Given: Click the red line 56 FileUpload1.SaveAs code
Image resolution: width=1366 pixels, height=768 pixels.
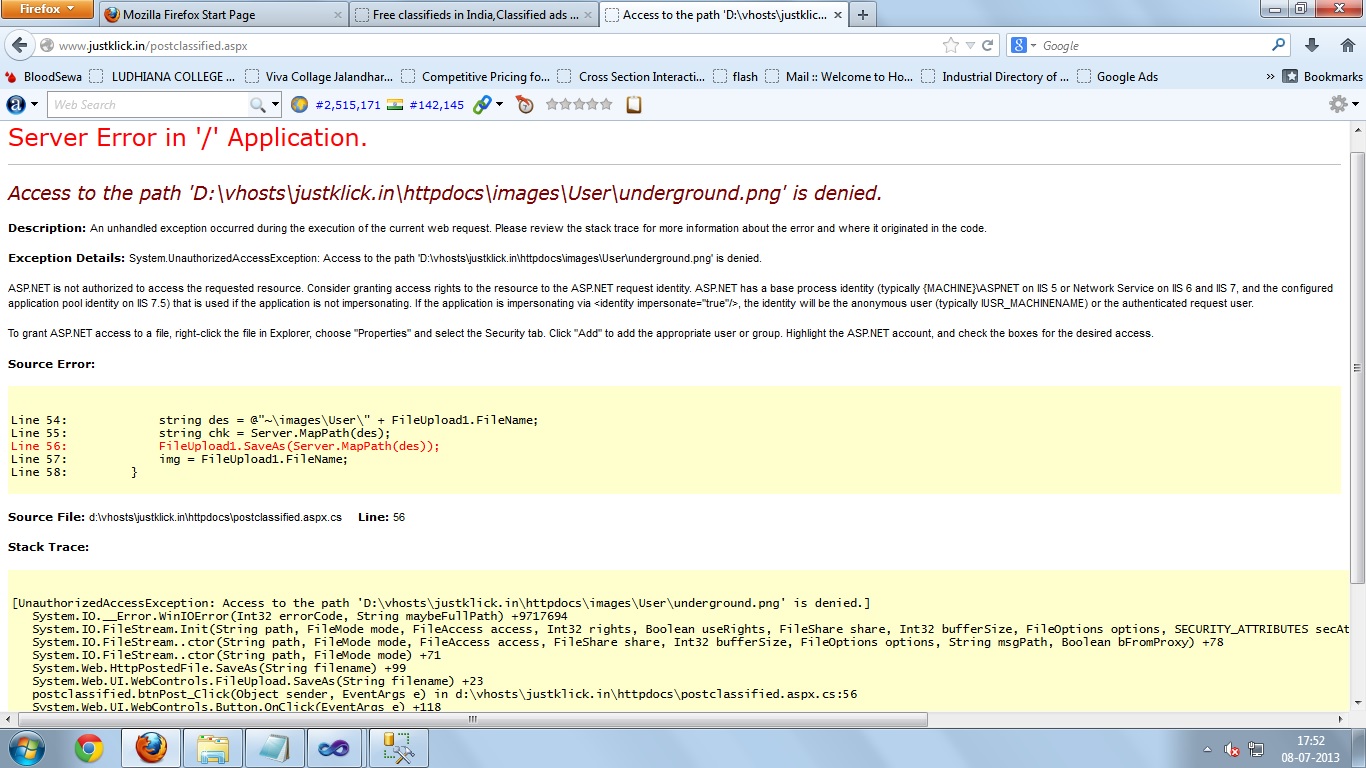Looking at the screenshot, I should (x=299, y=446).
